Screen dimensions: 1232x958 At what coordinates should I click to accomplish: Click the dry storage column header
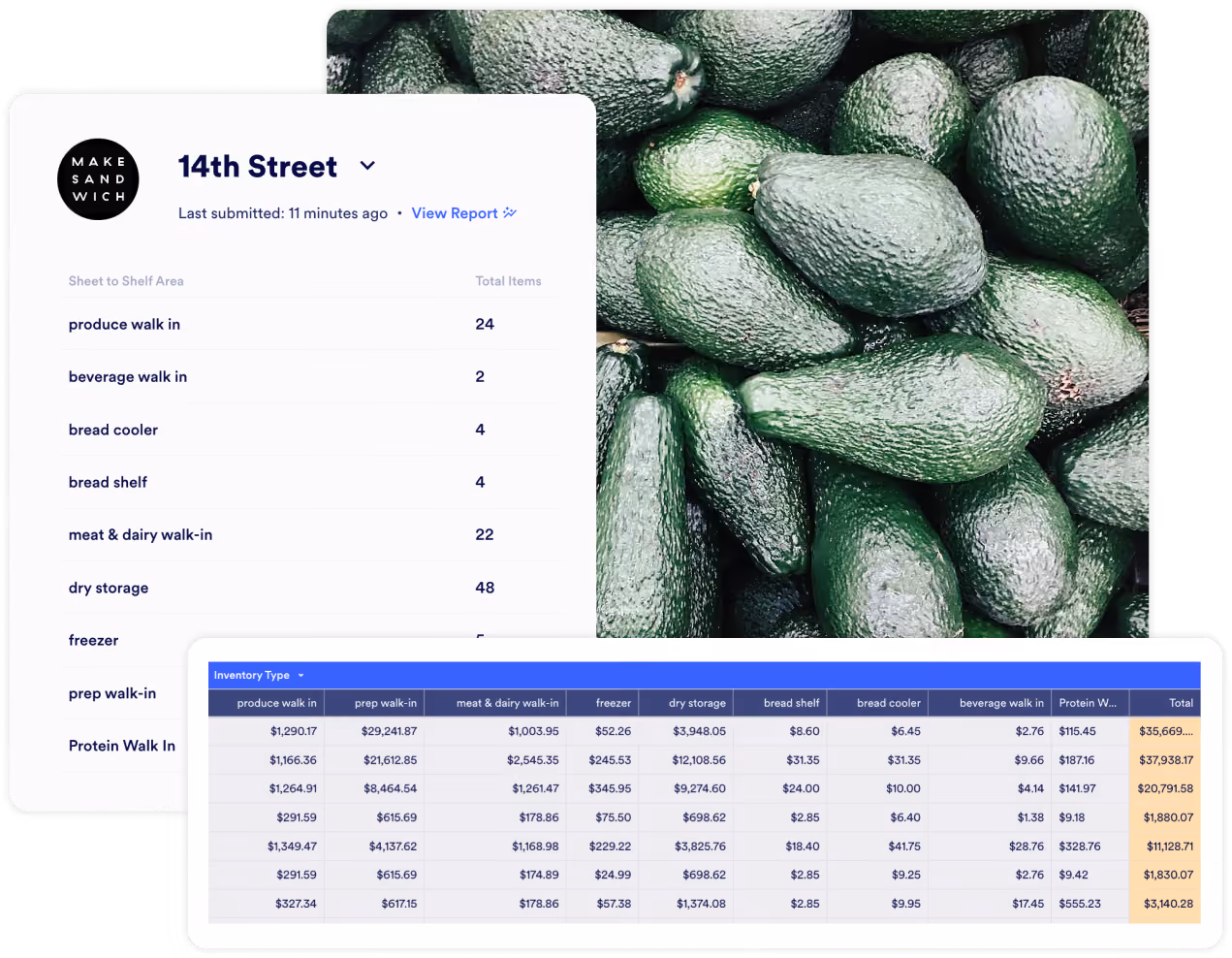685,703
